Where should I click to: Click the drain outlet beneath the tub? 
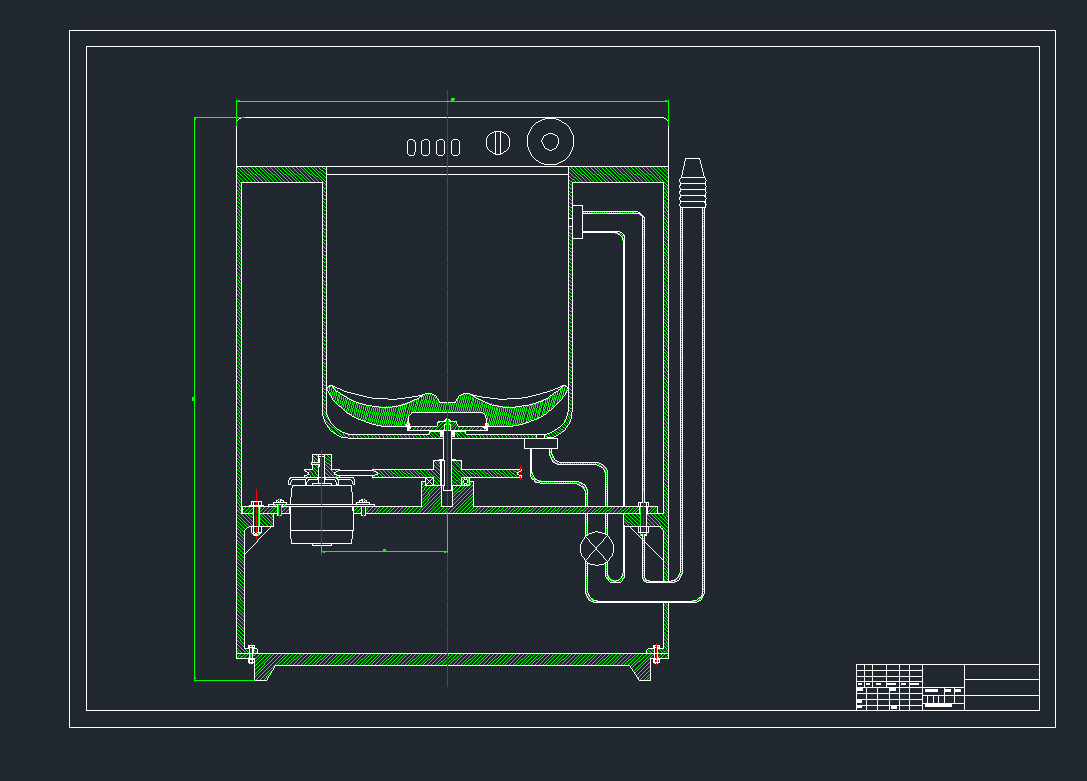tap(540, 443)
